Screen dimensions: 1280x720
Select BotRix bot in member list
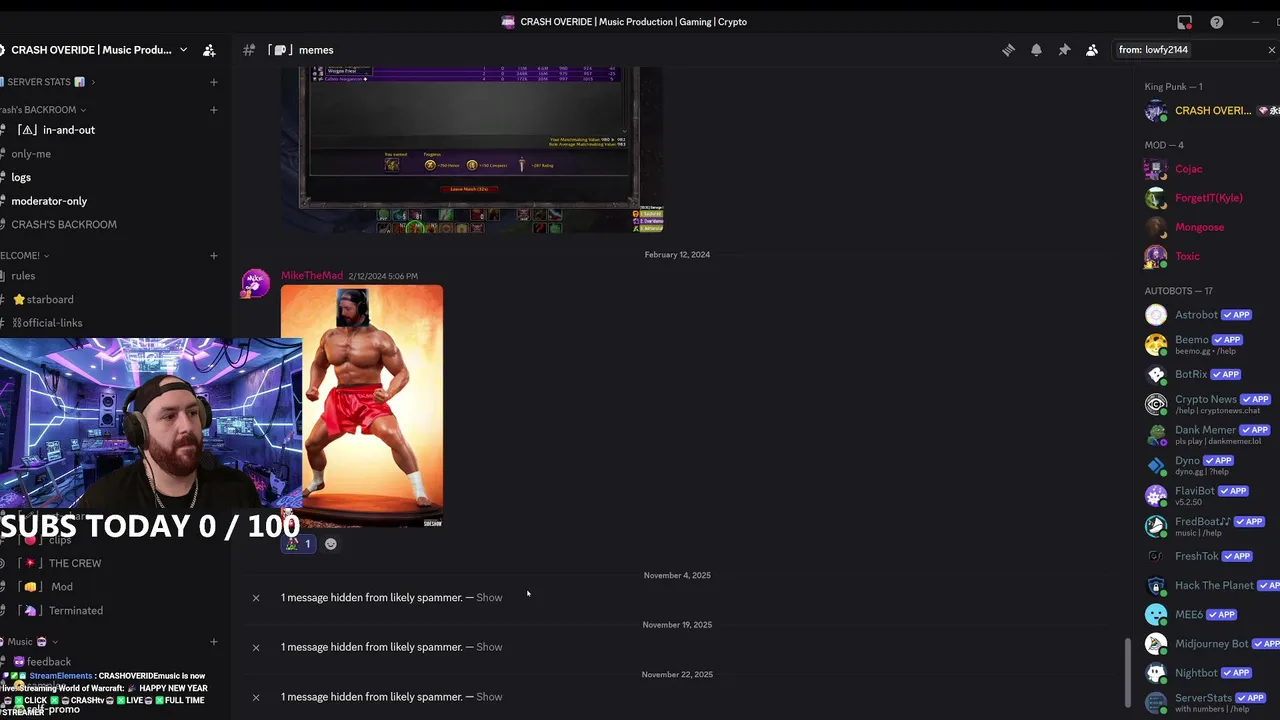1211,375
